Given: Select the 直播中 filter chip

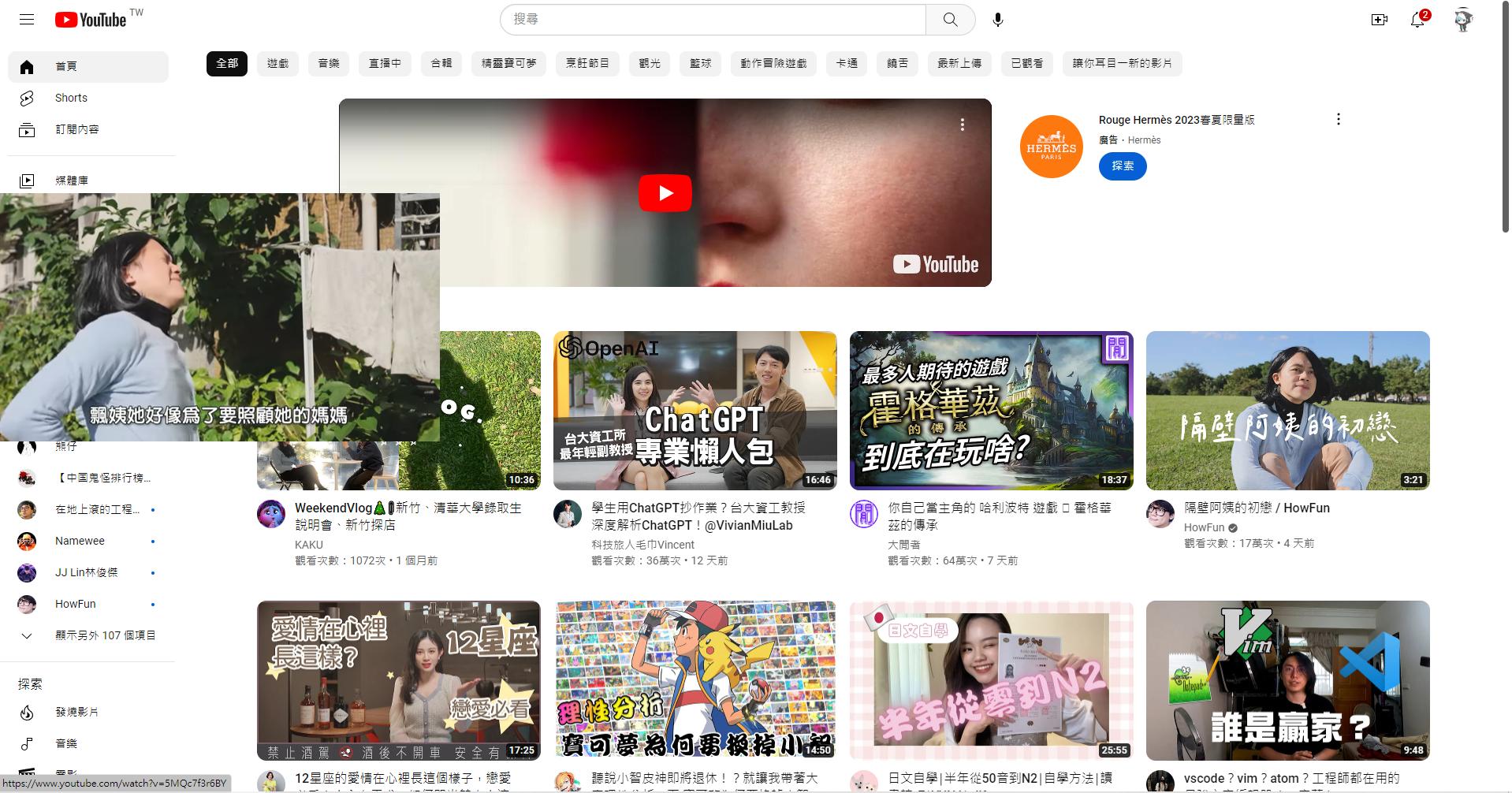Looking at the screenshot, I should (x=385, y=63).
